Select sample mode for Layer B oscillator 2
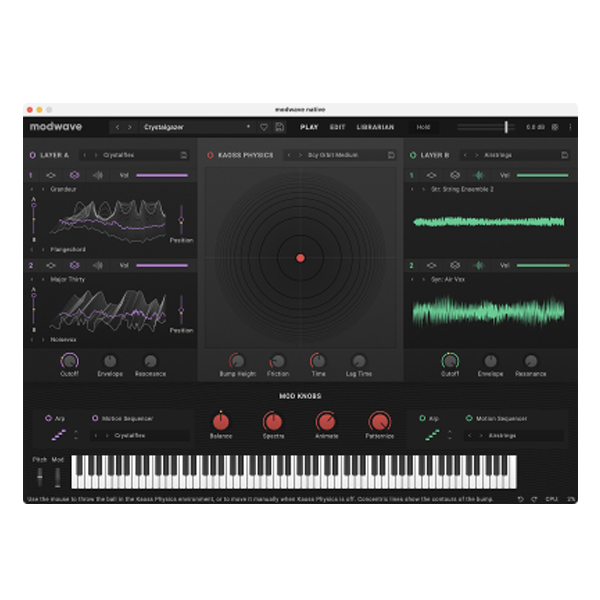This screenshot has width=600, height=600. 479,265
